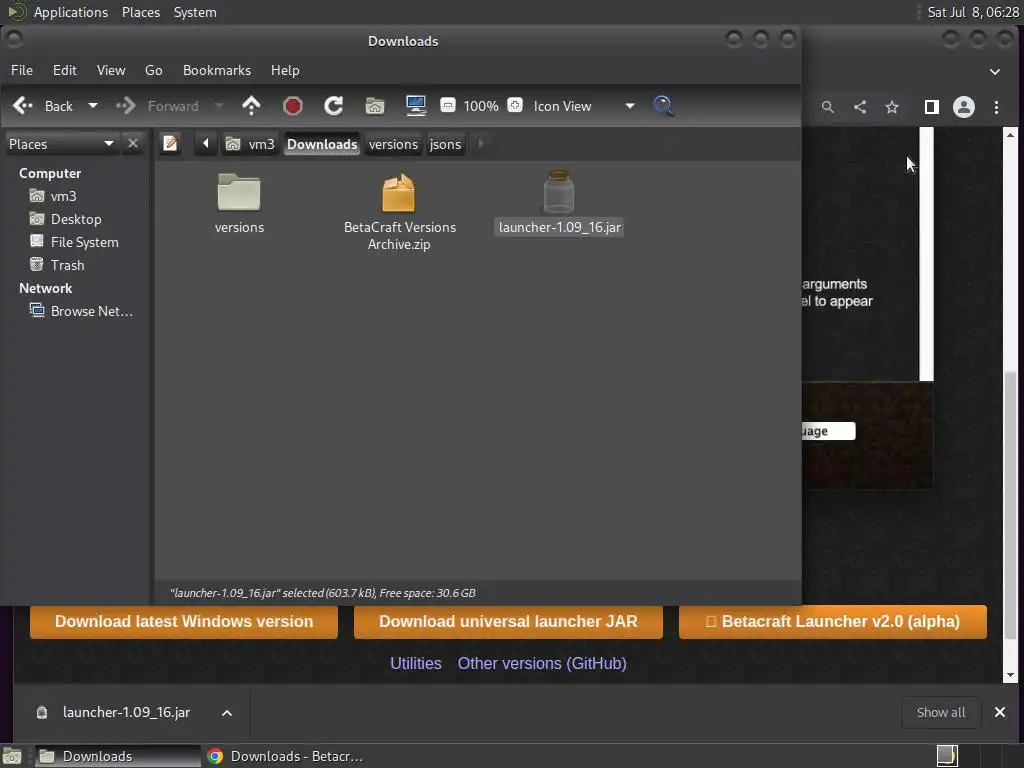Viewport: 1024px width, 768px height.
Task: Select Desktop in Places sidebar
Action: tap(66, 219)
